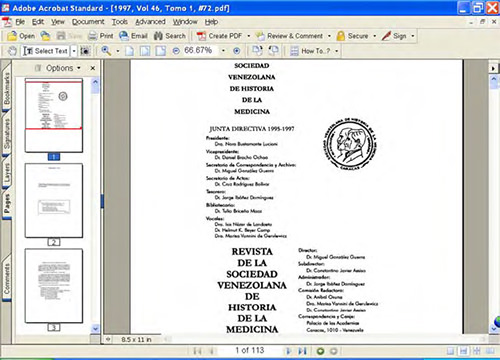The image size is (500, 360).
Task: Open the View menu
Action: pos(58,22)
